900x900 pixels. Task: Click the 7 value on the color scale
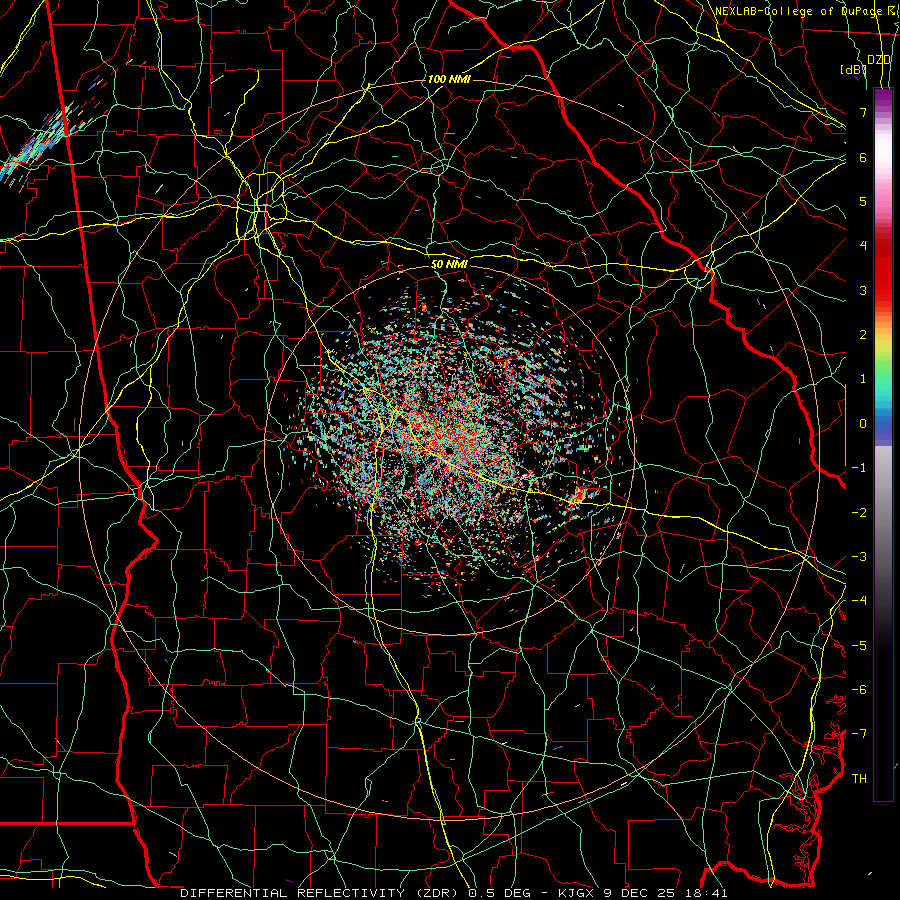[x=863, y=112]
